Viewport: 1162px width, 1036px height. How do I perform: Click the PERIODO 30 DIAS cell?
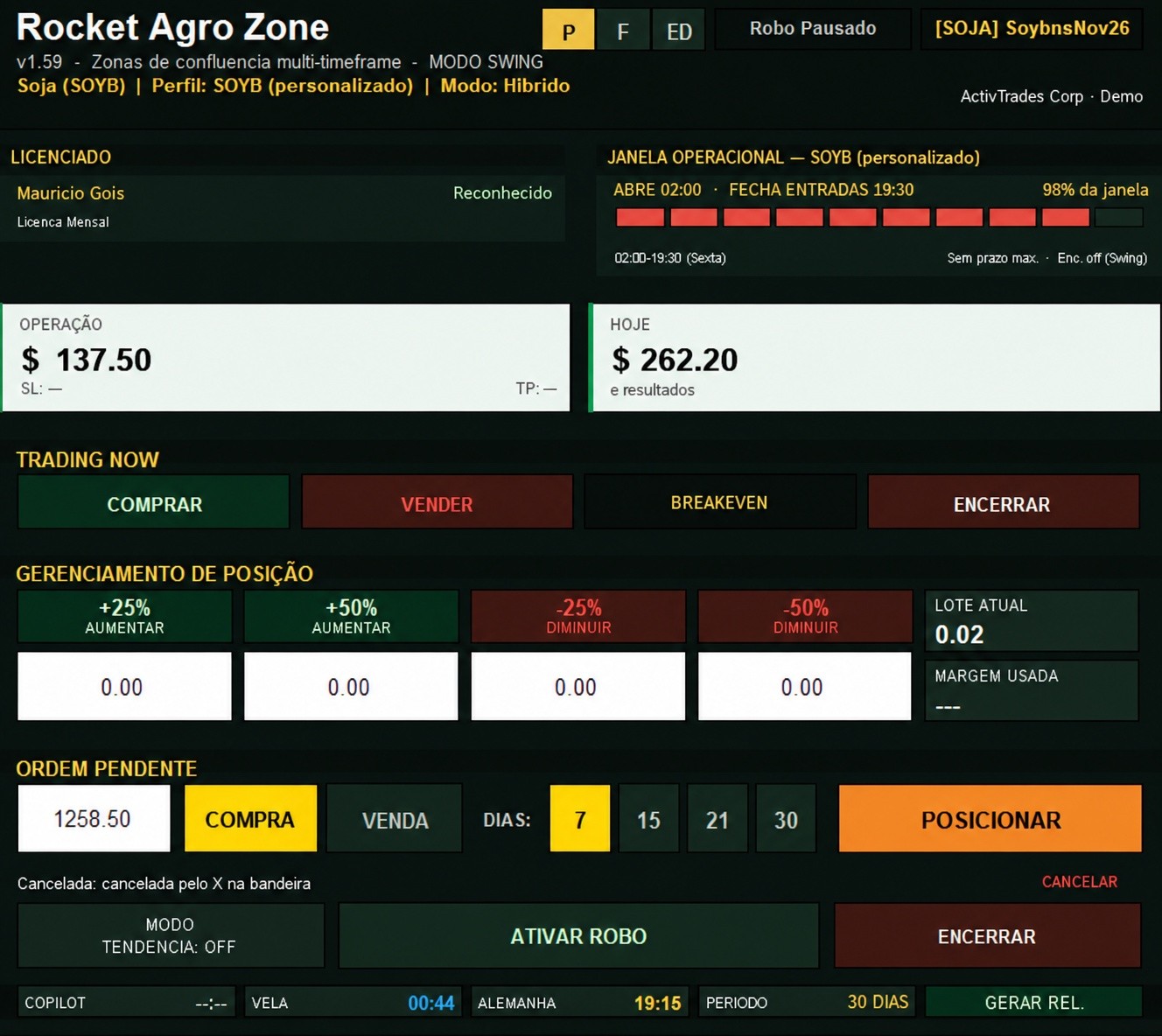coord(807,1002)
